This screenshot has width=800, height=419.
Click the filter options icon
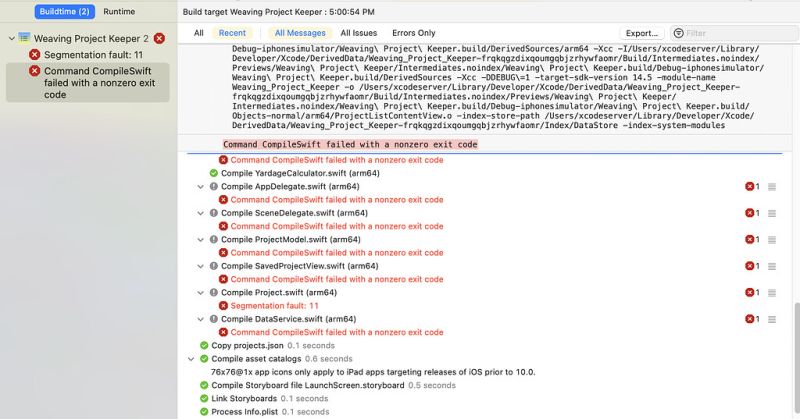[x=678, y=33]
